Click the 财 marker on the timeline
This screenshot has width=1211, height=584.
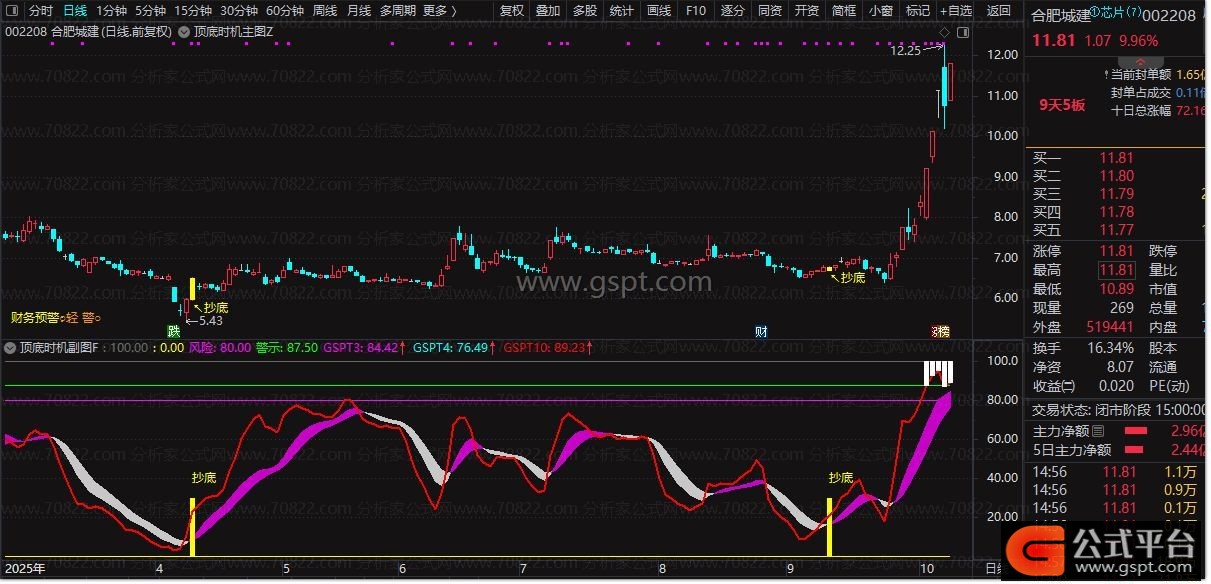[x=761, y=331]
